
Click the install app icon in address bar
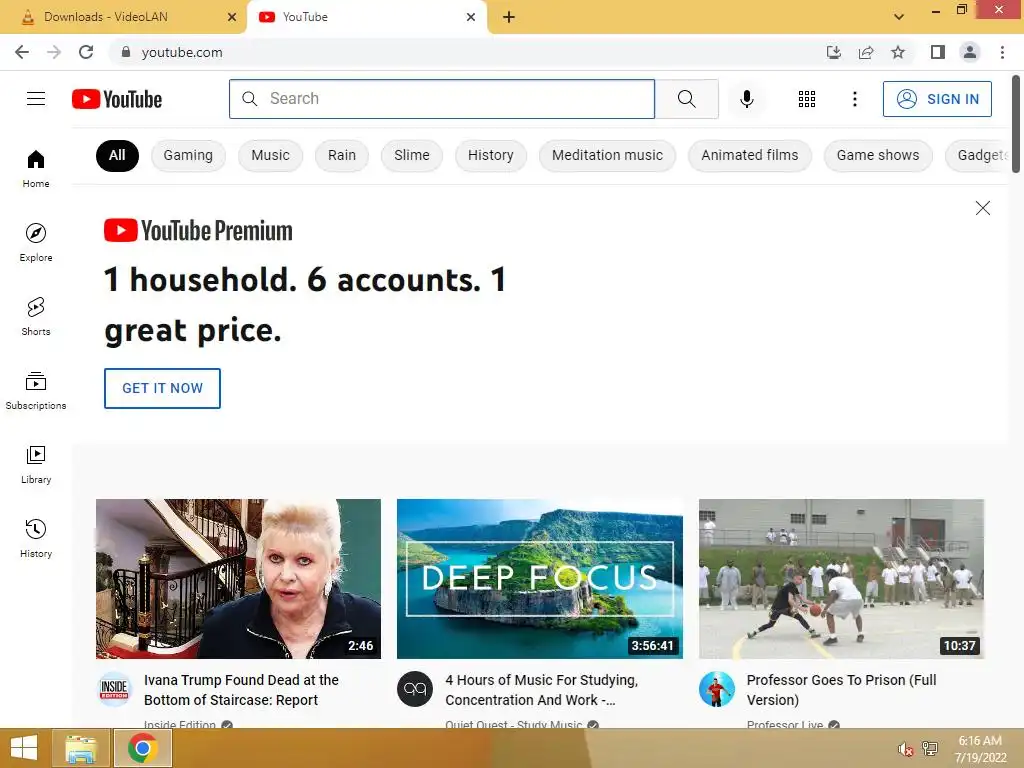point(833,52)
